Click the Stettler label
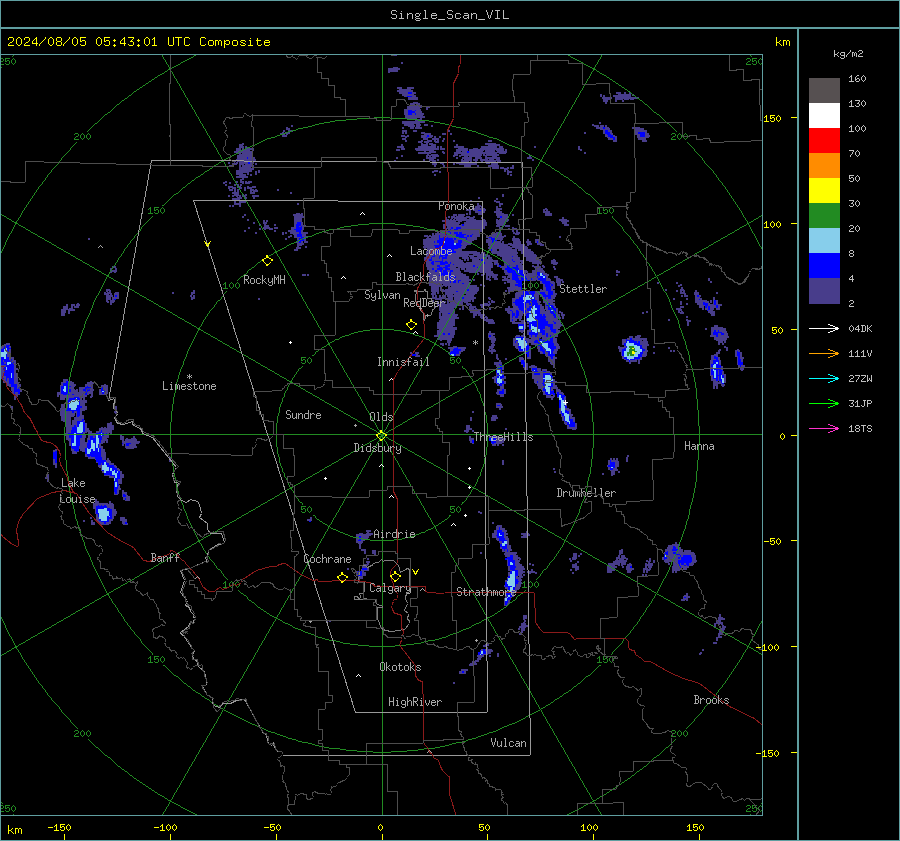 pyautogui.click(x=583, y=289)
